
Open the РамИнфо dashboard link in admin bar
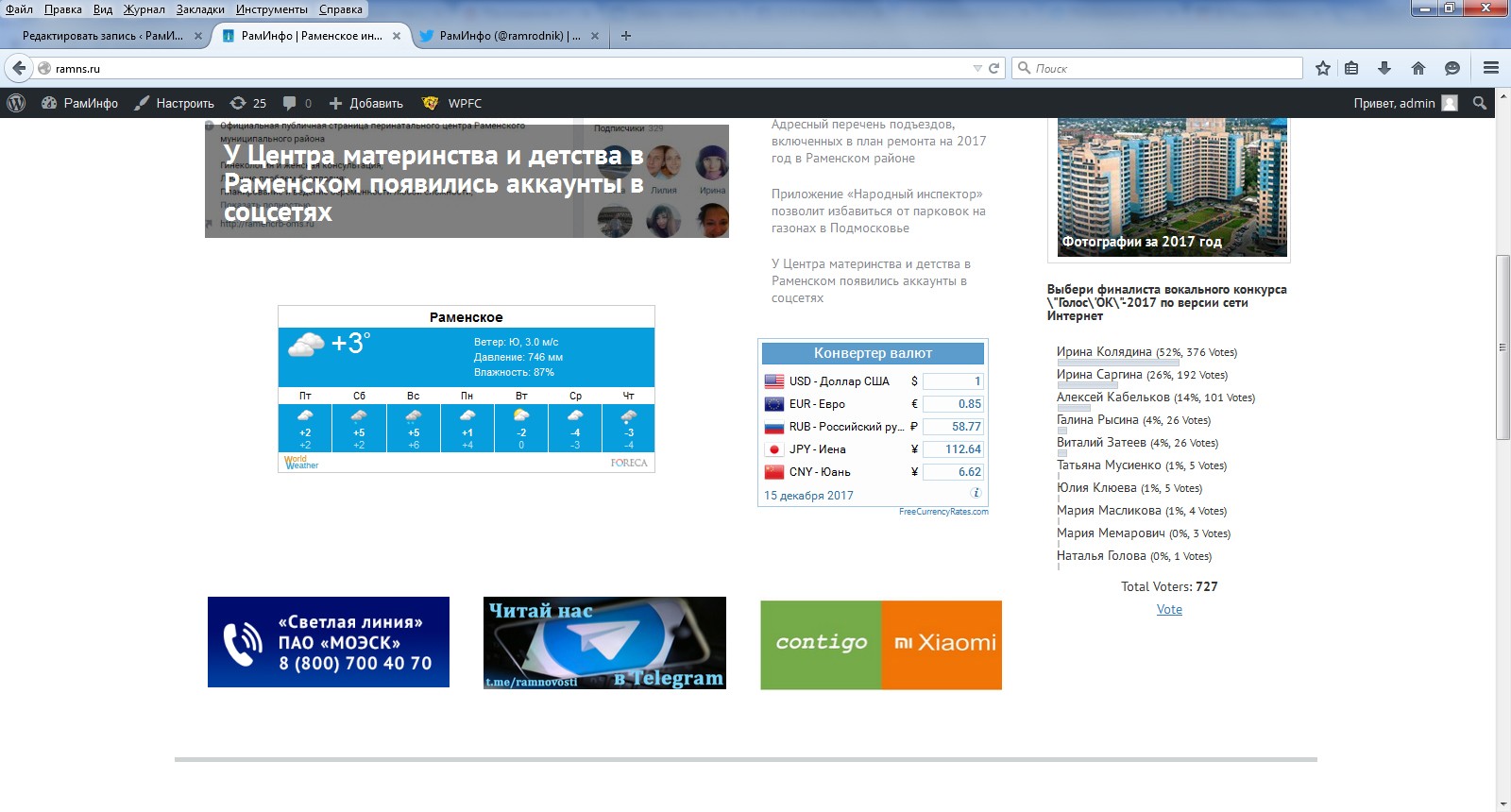pos(80,103)
